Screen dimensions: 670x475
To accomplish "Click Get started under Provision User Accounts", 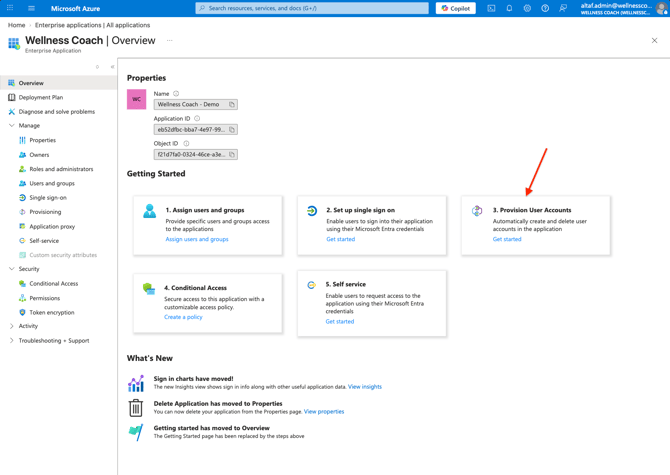I will (x=507, y=239).
